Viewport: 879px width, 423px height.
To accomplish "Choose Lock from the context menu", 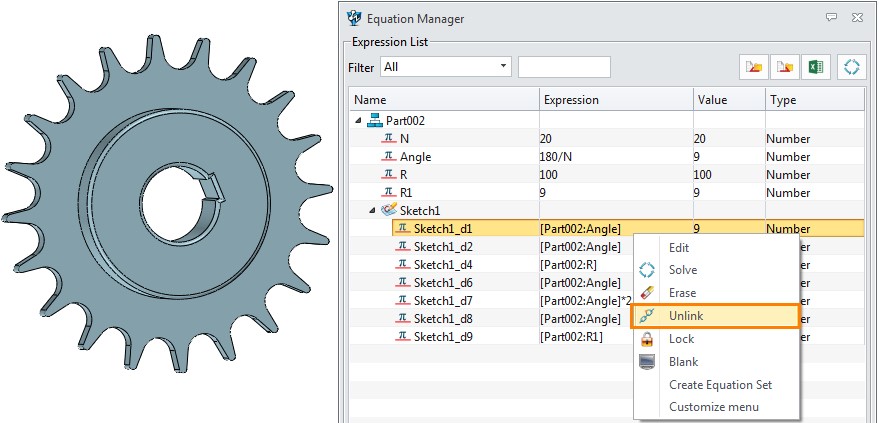I will 716,339.
